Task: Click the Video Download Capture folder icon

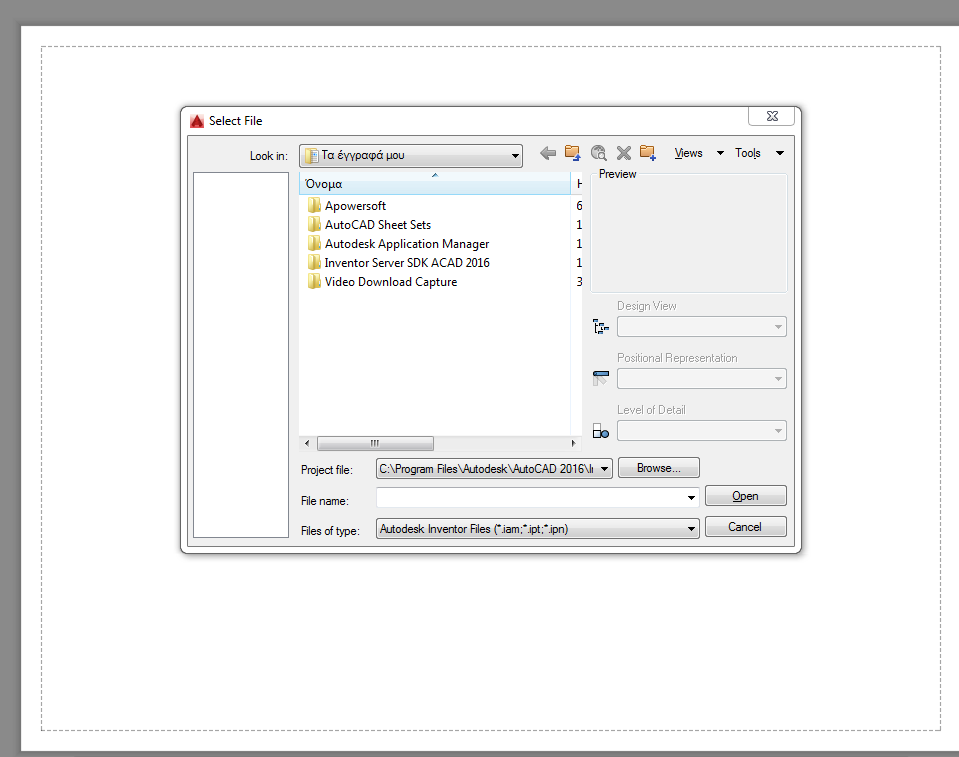Action: pyautogui.click(x=314, y=281)
